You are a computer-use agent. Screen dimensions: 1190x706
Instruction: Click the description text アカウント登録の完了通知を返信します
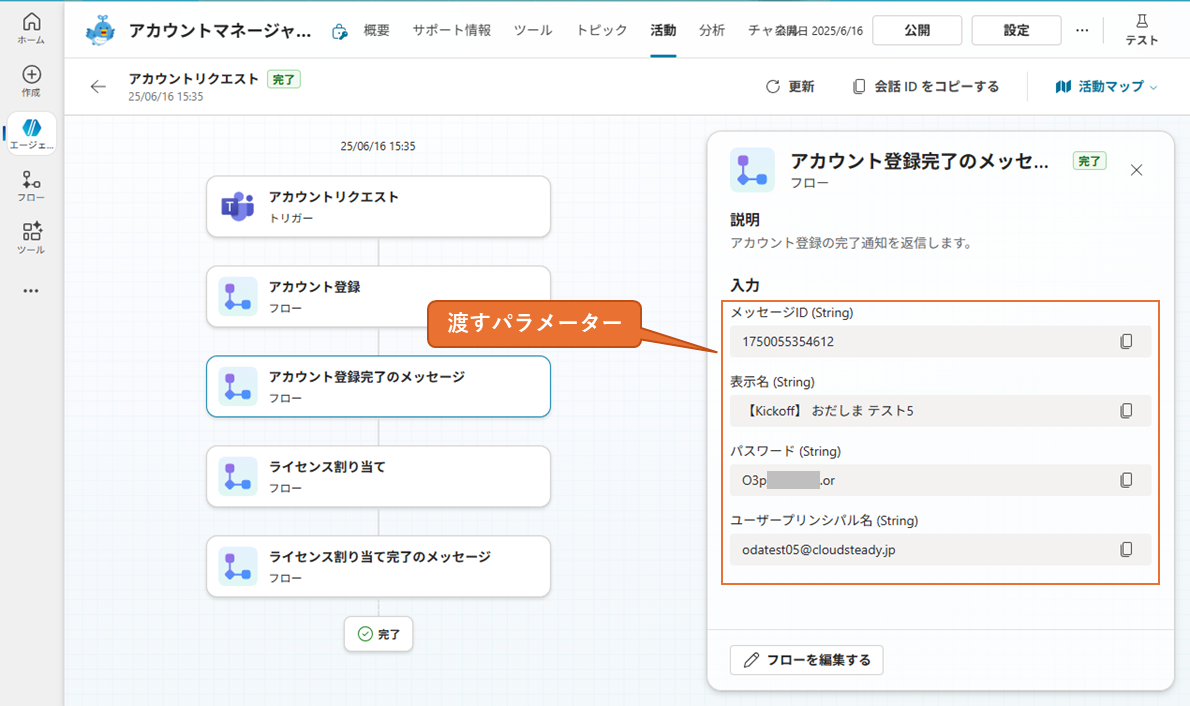pos(851,243)
